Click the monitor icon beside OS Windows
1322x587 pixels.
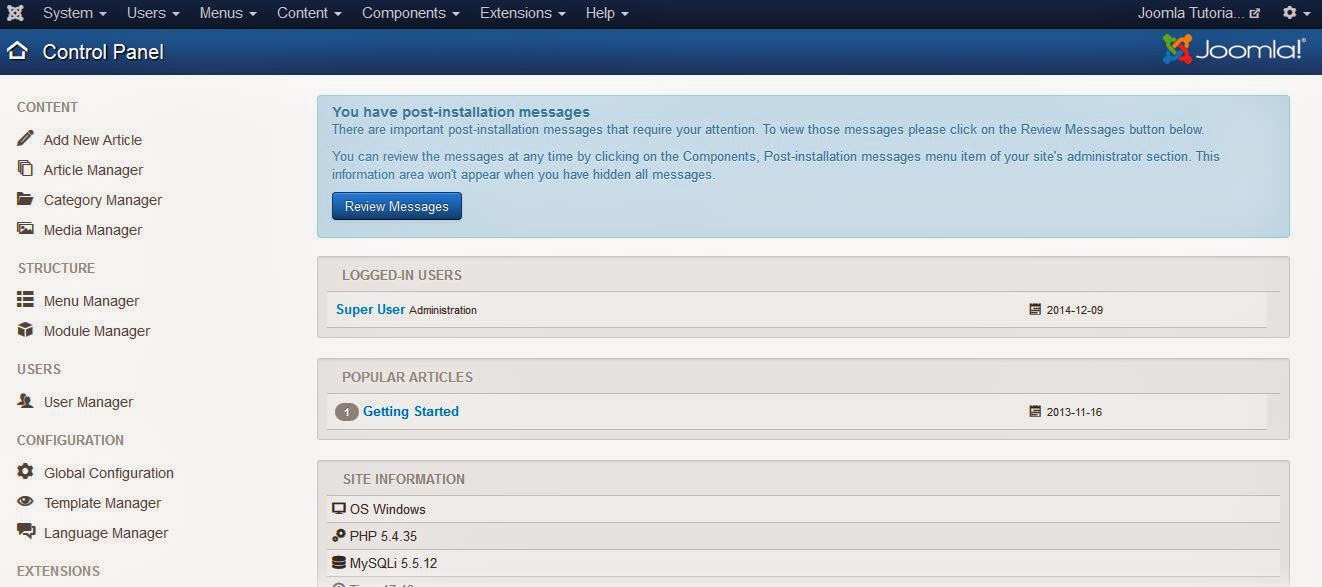pos(338,509)
